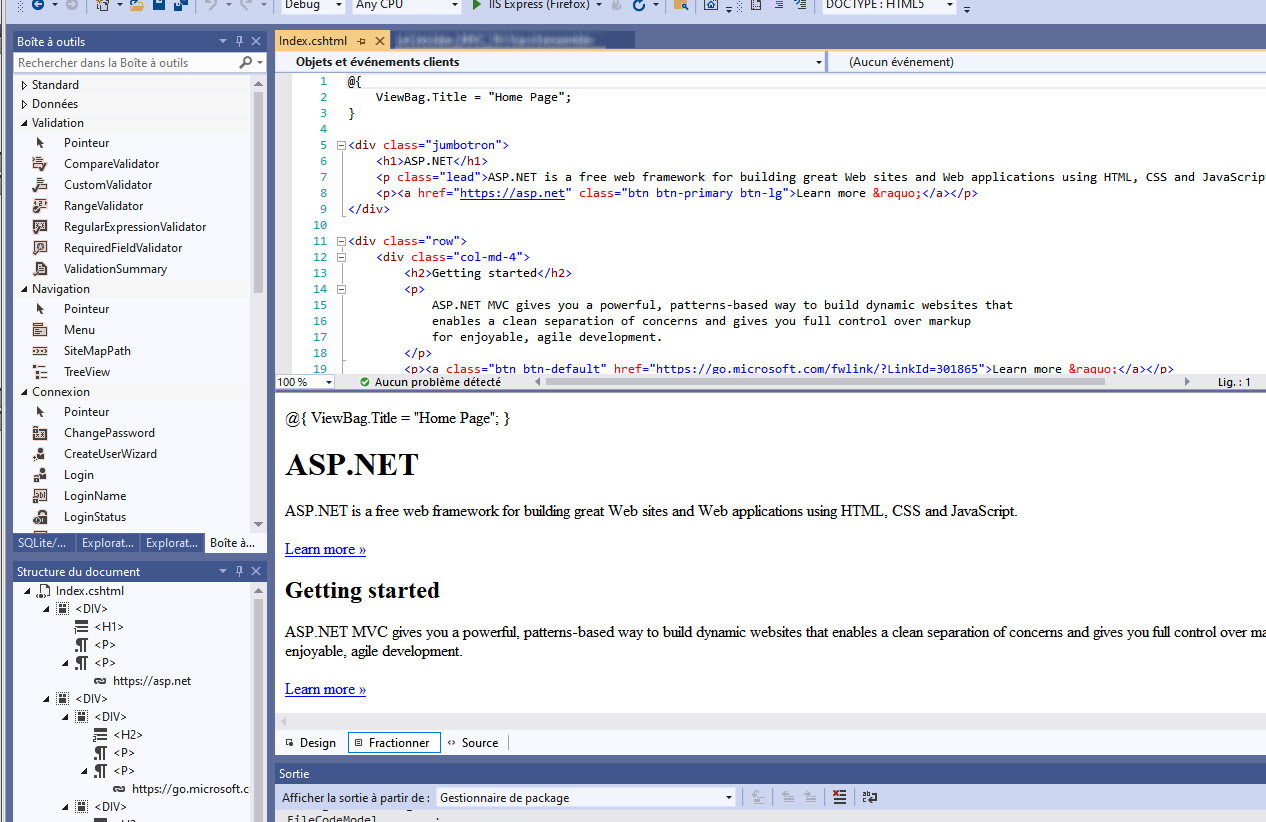Select https://asp.net node in Structure du document
The image size is (1266, 822).
tap(152, 681)
